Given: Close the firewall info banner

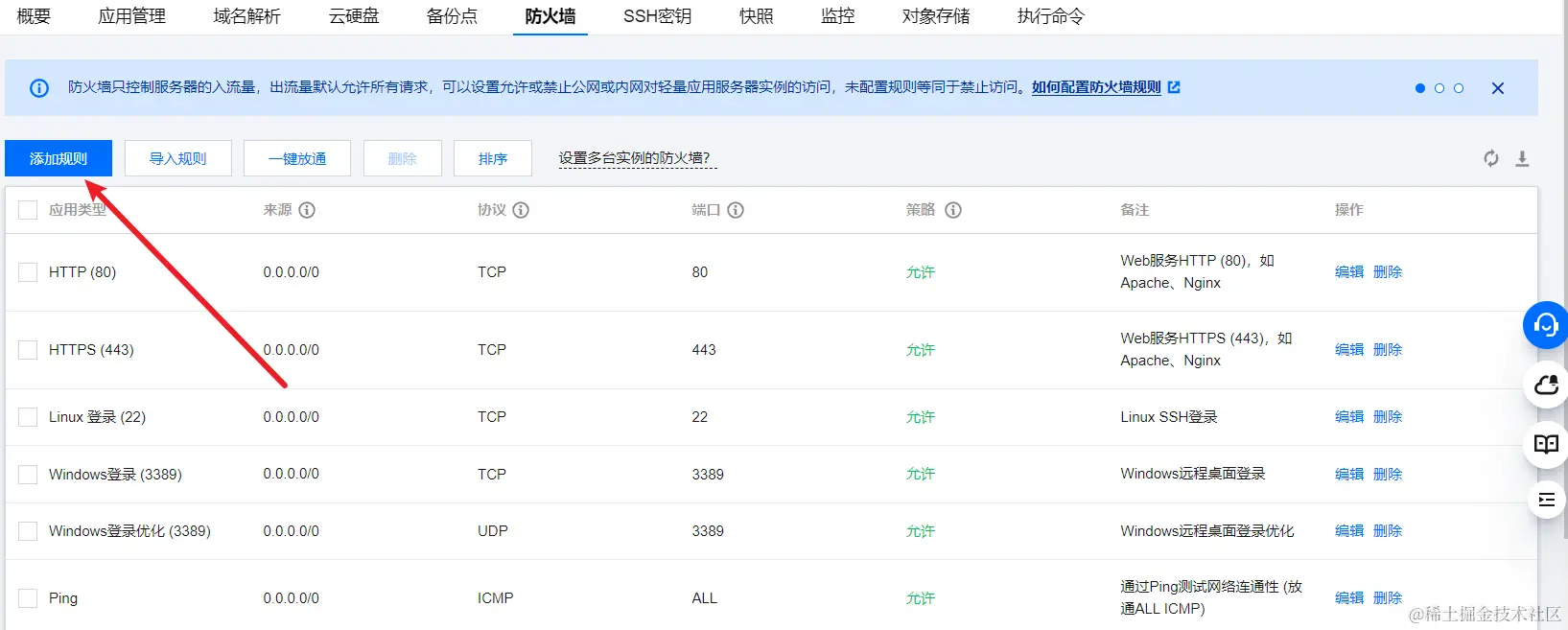Looking at the screenshot, I should click(1498, 88).
